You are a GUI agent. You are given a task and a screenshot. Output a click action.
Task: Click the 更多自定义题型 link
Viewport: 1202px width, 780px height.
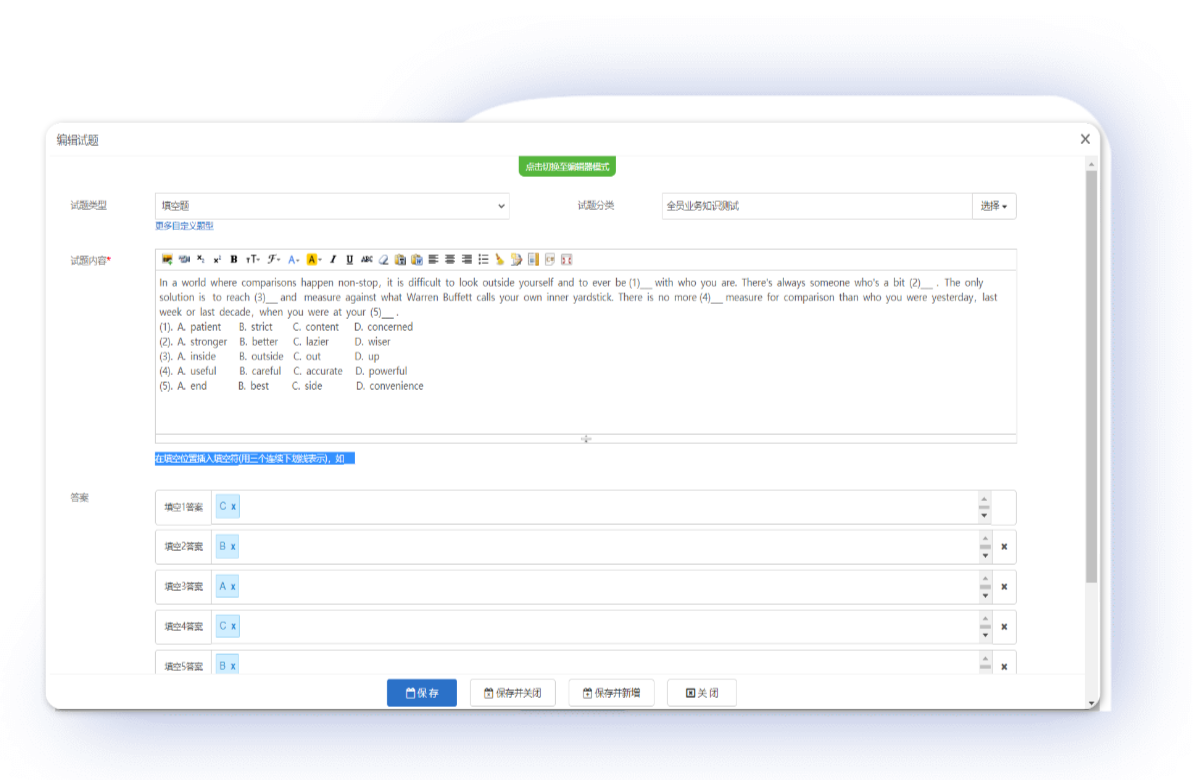[x=184, y=226]
